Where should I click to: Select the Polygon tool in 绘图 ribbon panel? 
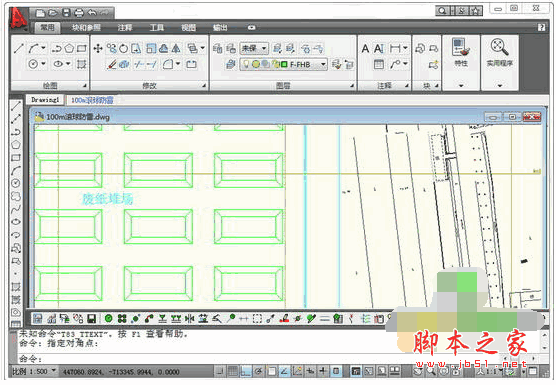[x=69, y=48]
